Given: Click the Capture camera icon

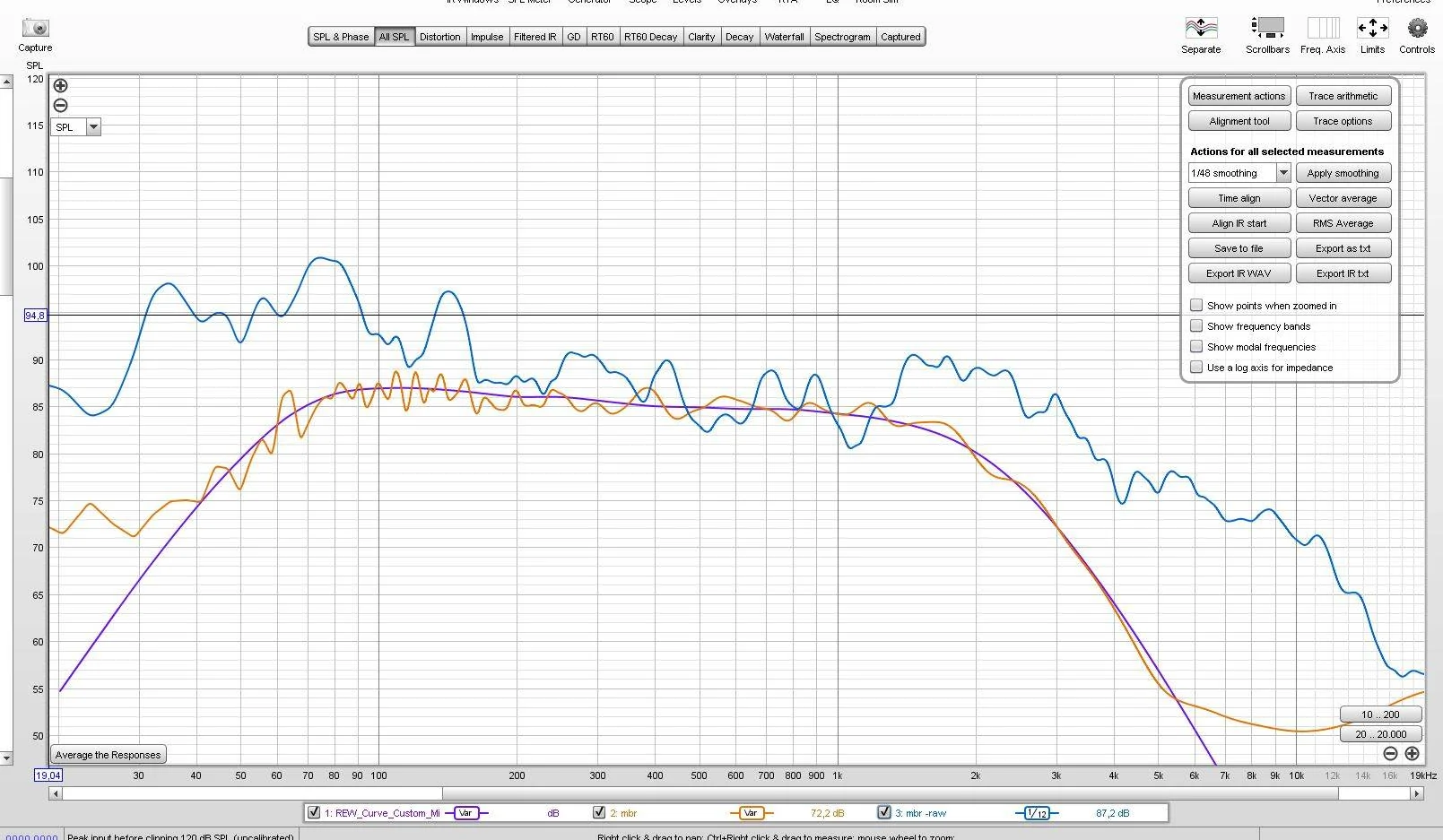Looking at the screenshot, I should tap(35, 28).
